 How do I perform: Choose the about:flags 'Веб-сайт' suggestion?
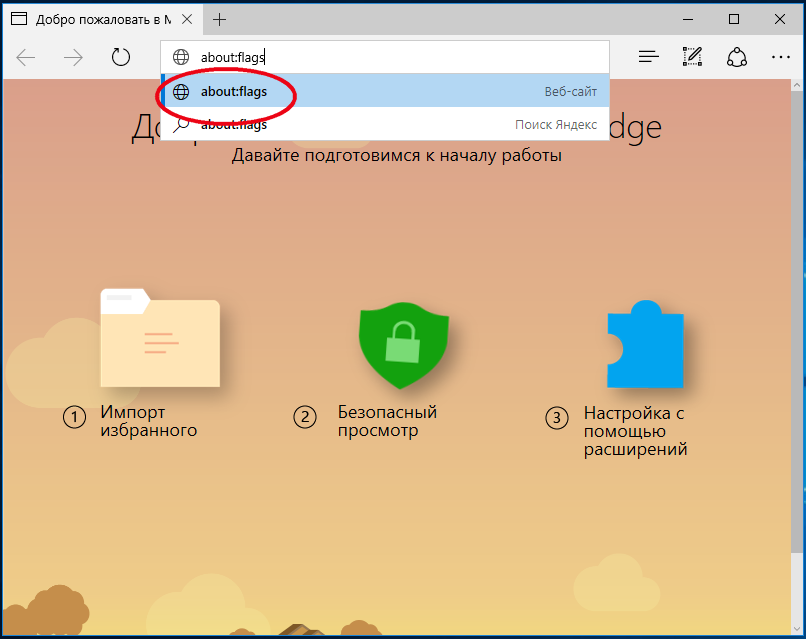pos(384,92)
